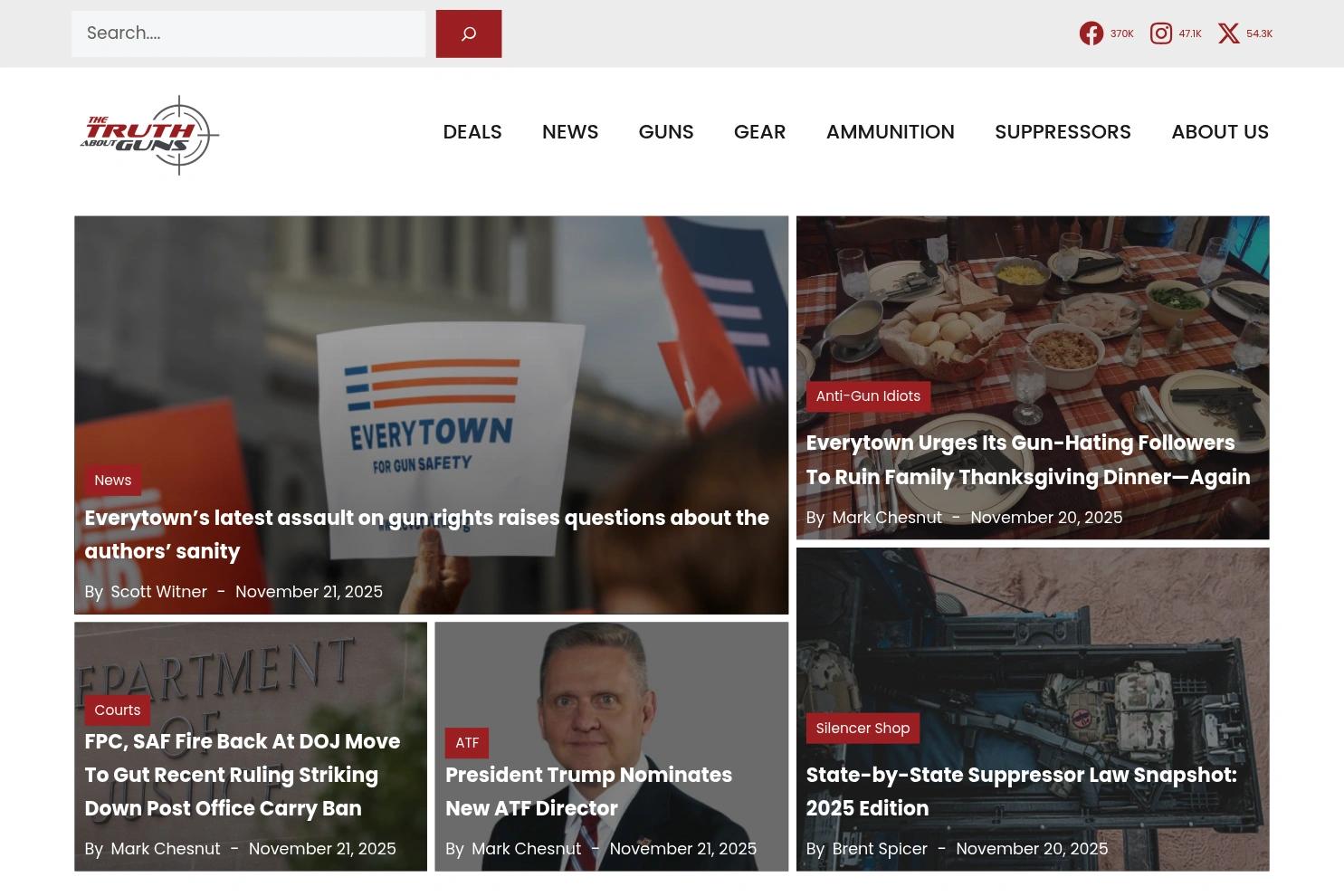Open the Suppressors menu item
Image resolution: width=1344 pixels, height=896 pixels.
[1063, 132]
